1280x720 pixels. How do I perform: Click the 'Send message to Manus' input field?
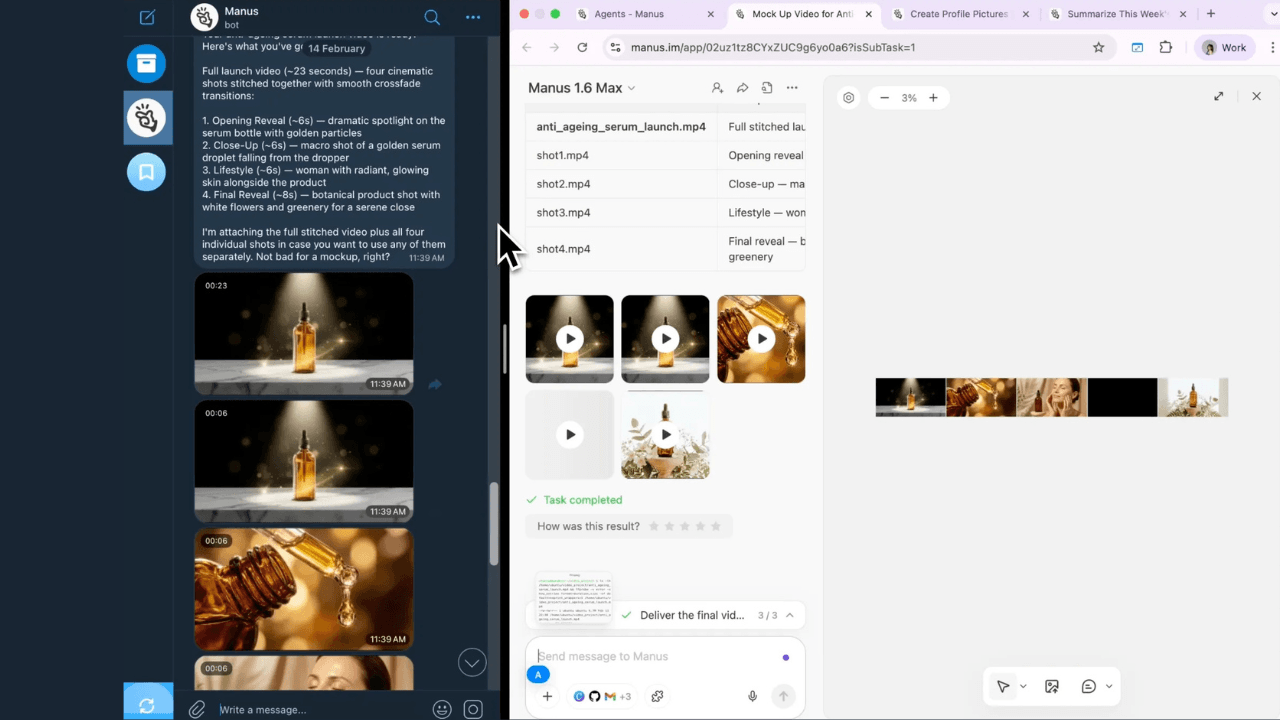click(x=650, y=656)
